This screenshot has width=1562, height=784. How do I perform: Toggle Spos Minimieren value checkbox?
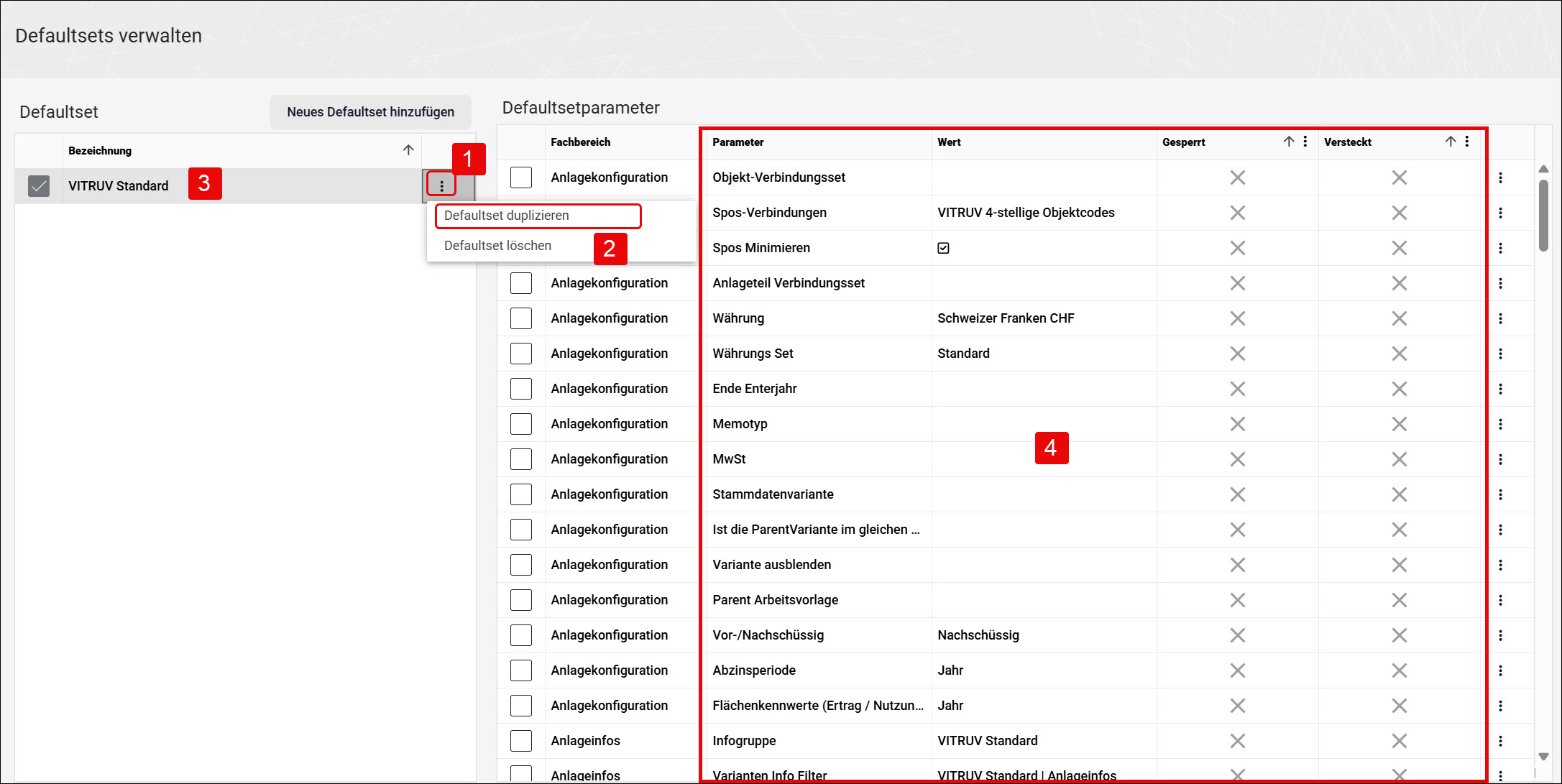pos(943,248)
